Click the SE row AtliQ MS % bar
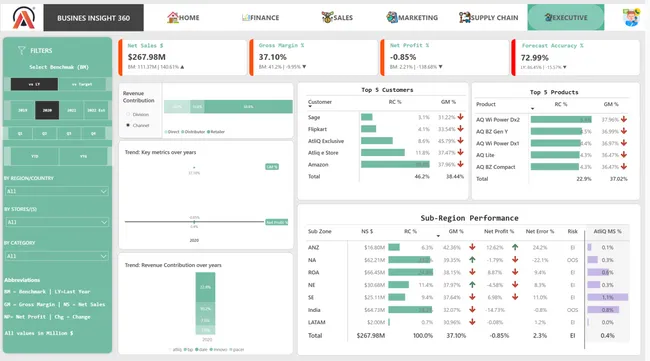 (608, 297)
